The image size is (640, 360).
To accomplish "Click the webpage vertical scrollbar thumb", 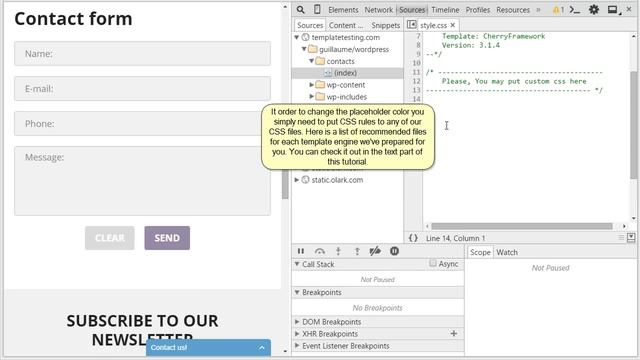I will coord(285,184).
